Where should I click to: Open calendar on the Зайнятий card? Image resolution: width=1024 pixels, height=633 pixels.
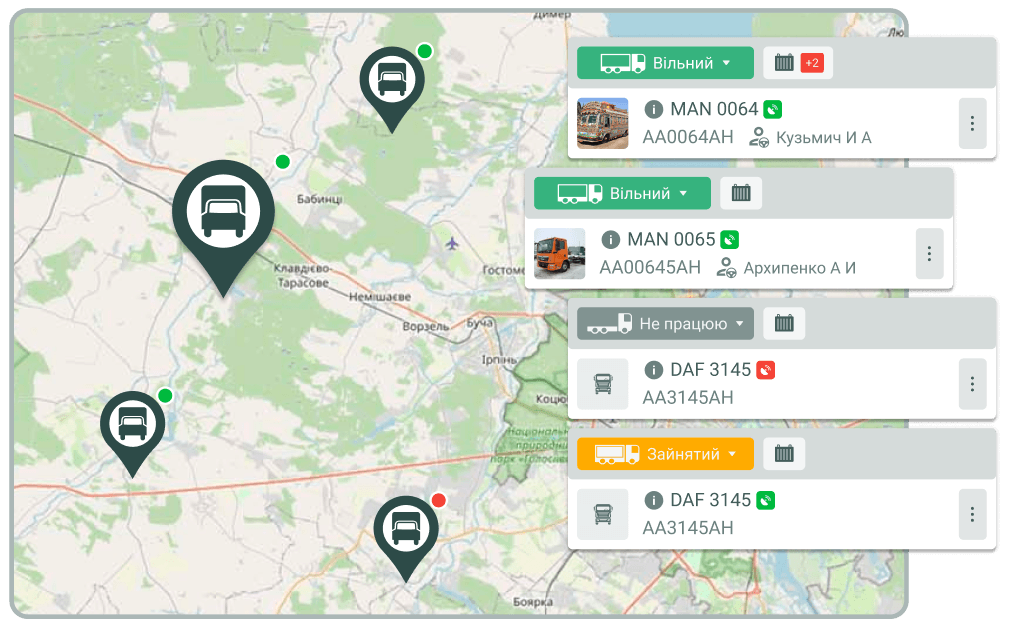(x=784, y=454)
